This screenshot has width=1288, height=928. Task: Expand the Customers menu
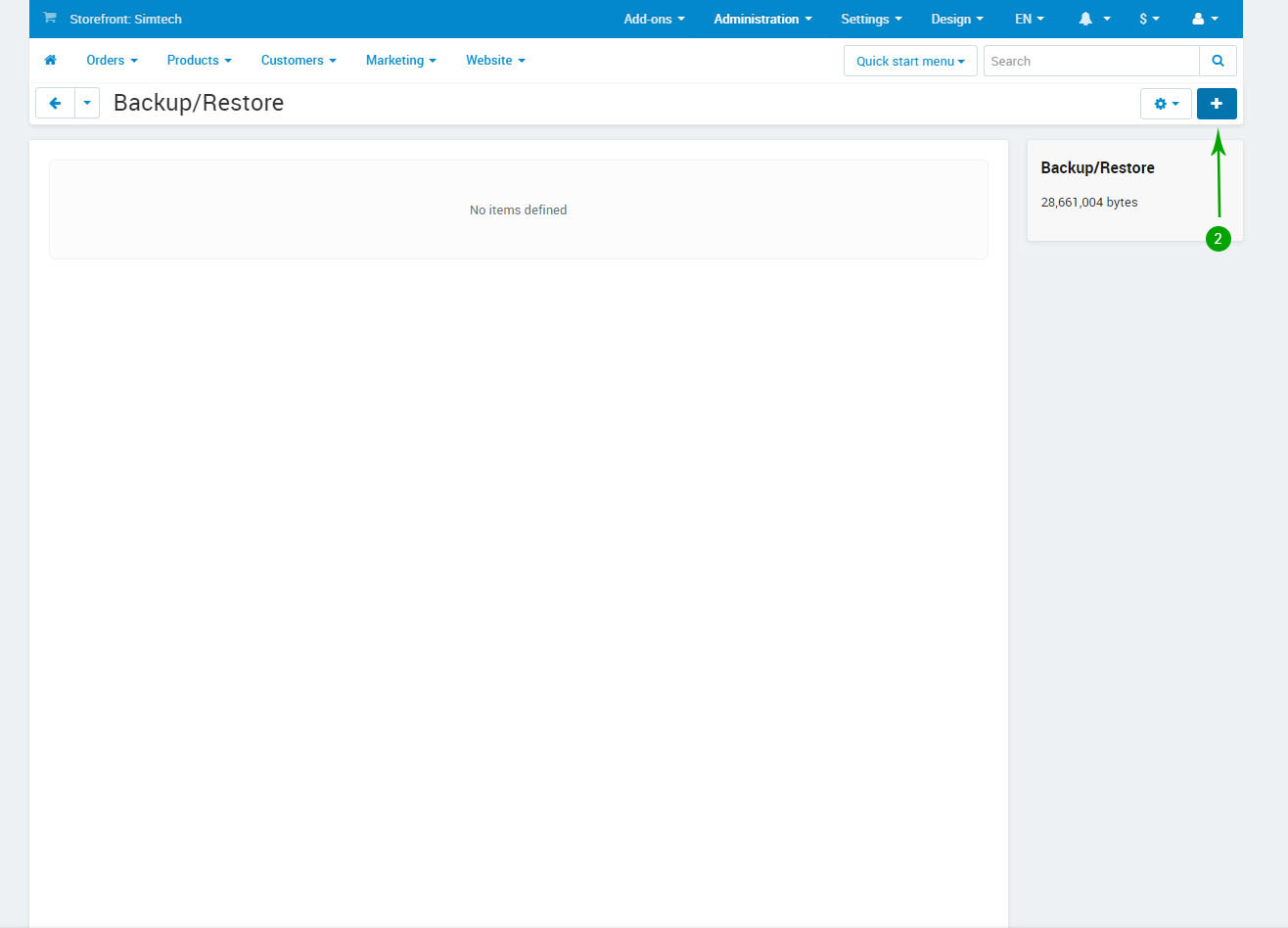(x=299, y=60)
